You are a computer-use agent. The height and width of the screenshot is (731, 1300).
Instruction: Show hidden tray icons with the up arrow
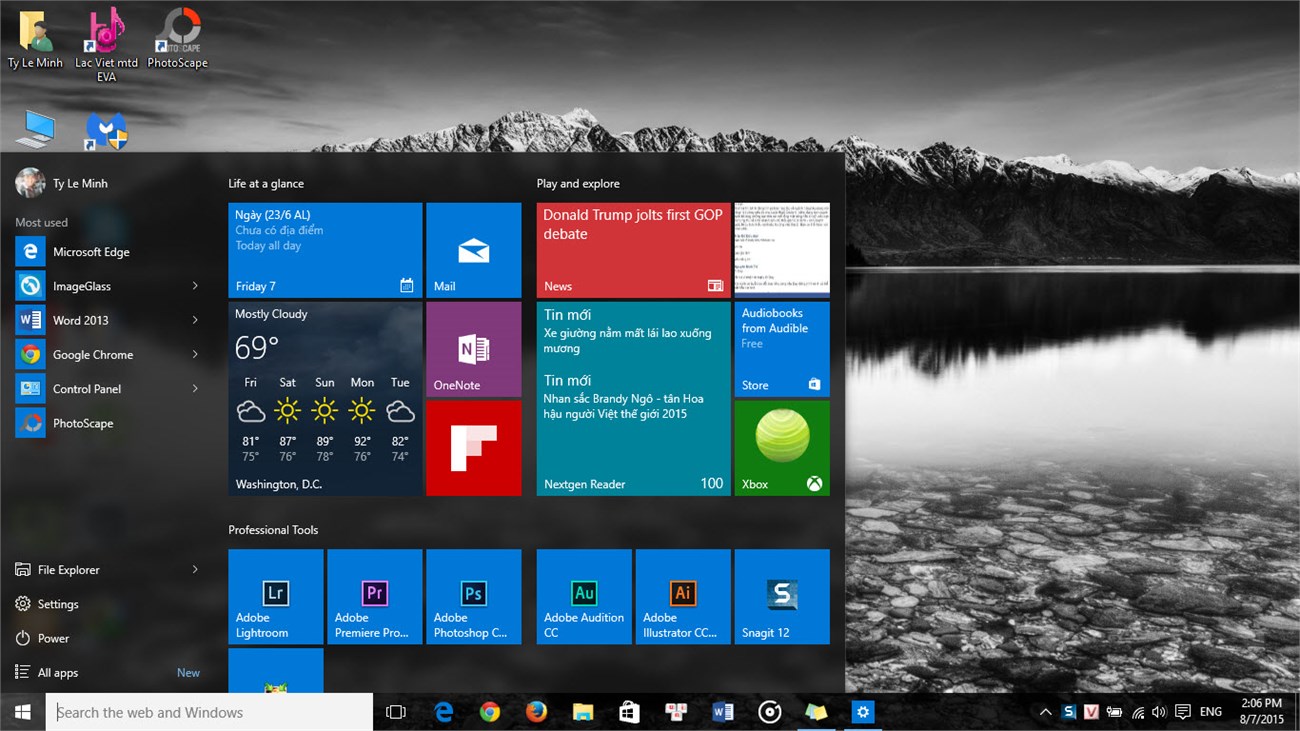pyautogui.click(x=1045, y=711)
